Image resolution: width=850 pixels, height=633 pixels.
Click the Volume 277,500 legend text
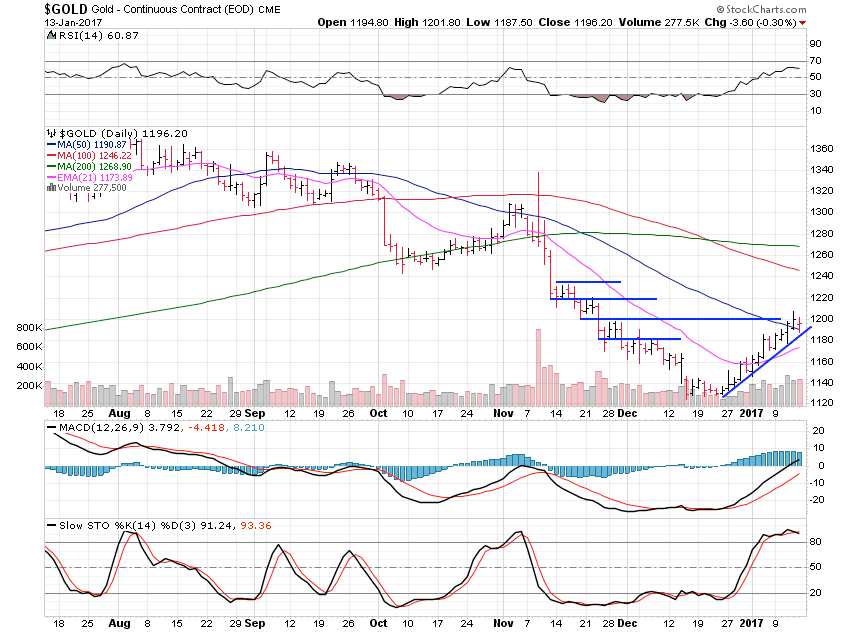[x=92, y=188]
